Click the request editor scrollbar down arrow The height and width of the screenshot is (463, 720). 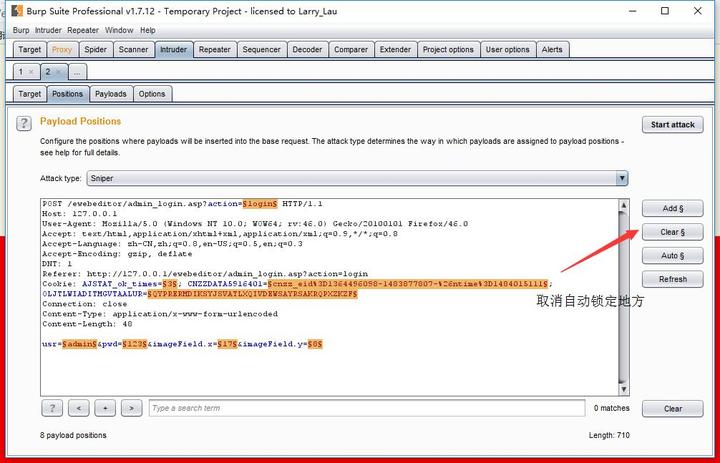tap(624, 390)
